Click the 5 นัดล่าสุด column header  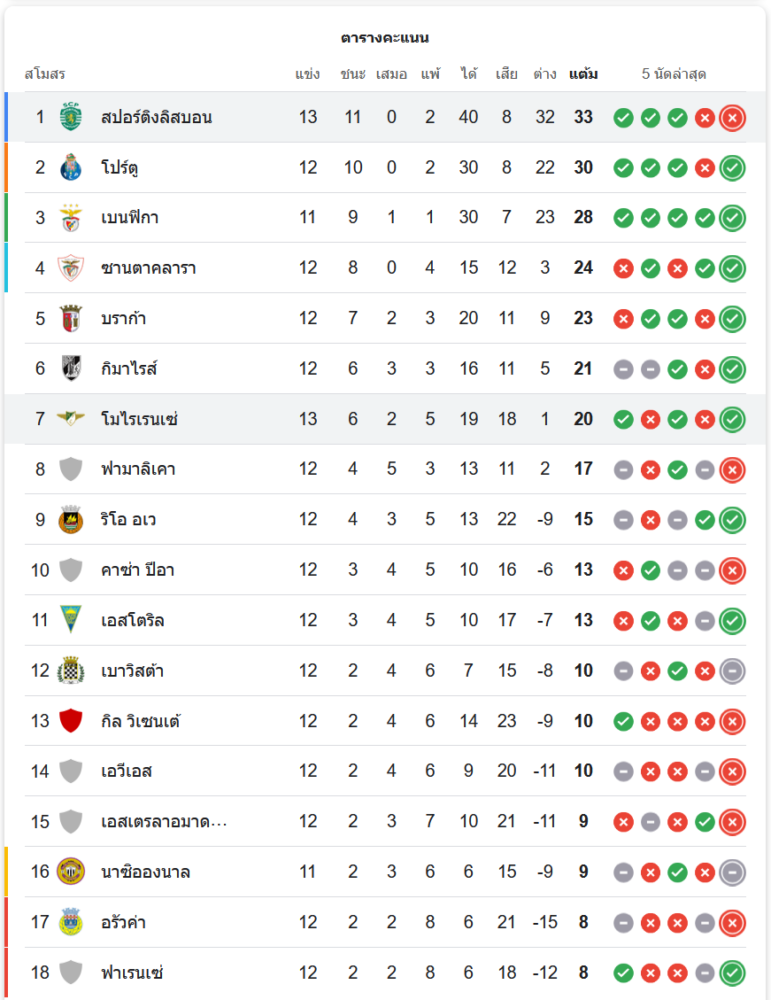[x=674, y=74]
